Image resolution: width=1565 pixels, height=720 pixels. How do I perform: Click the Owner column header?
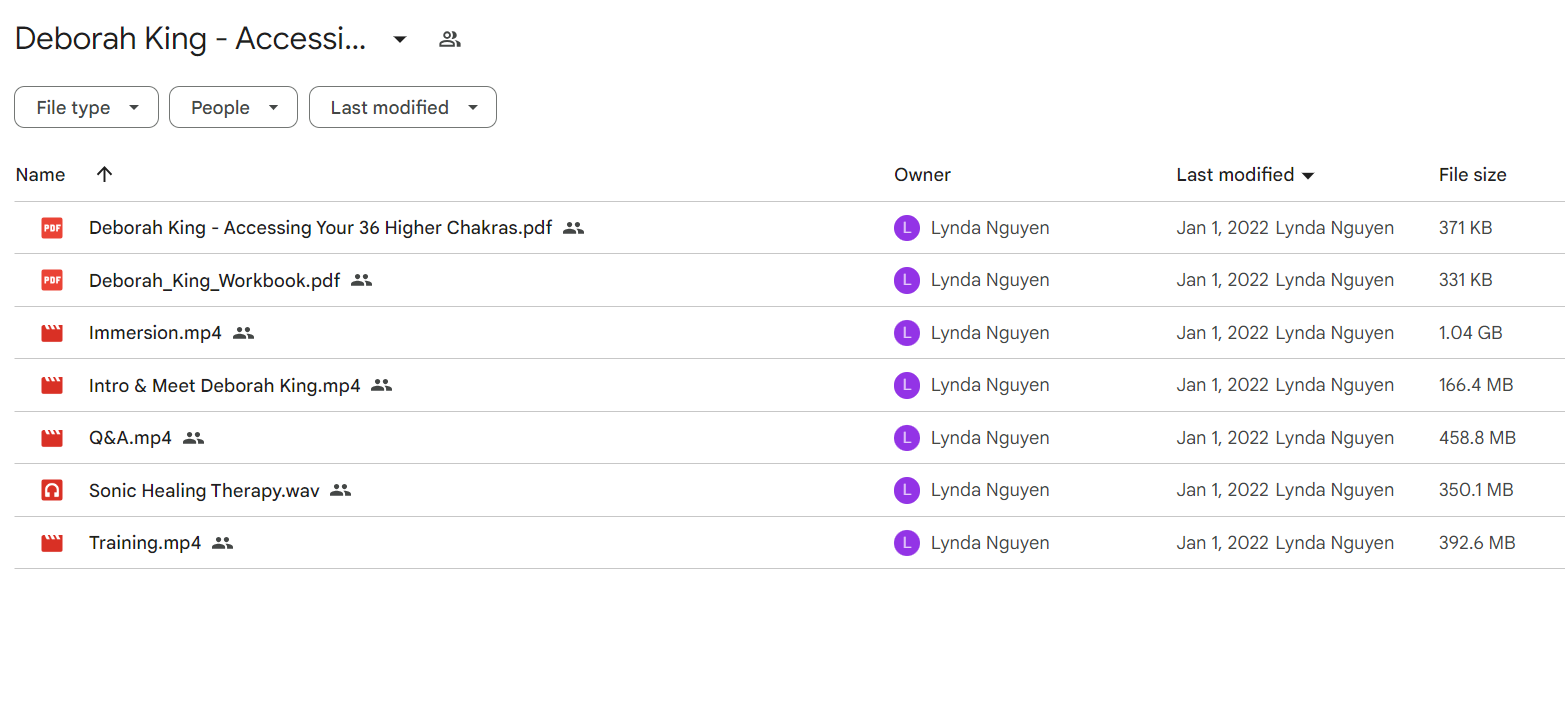point(922,175)
